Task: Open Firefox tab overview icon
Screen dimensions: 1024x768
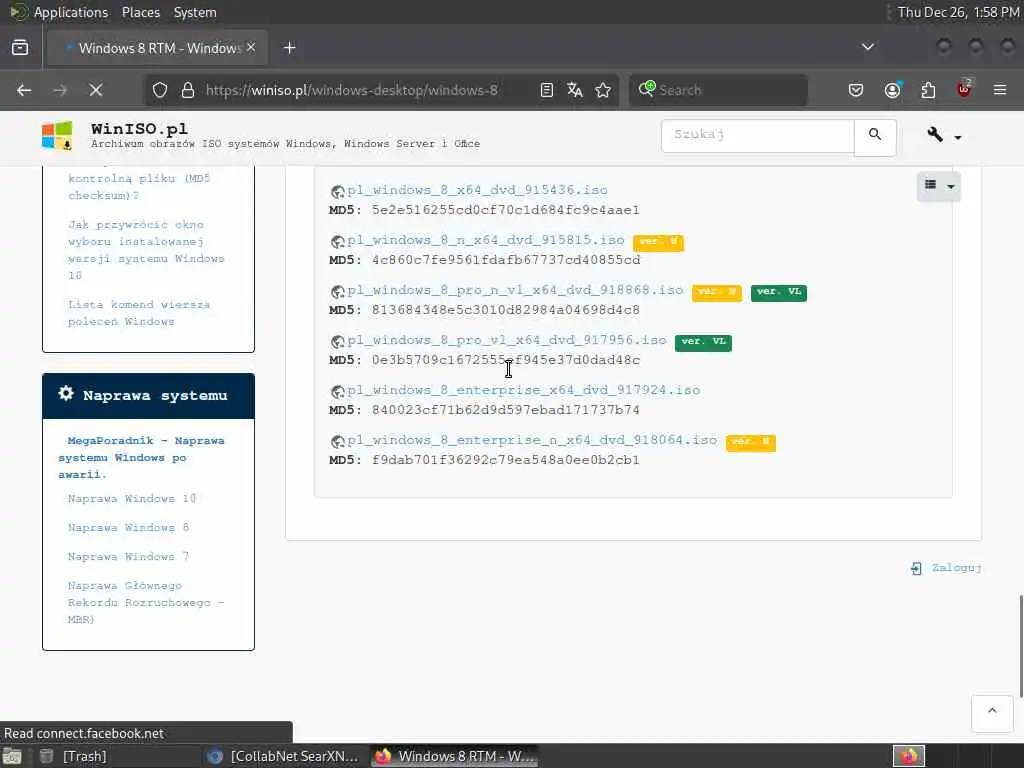Action: click(20, 48)
